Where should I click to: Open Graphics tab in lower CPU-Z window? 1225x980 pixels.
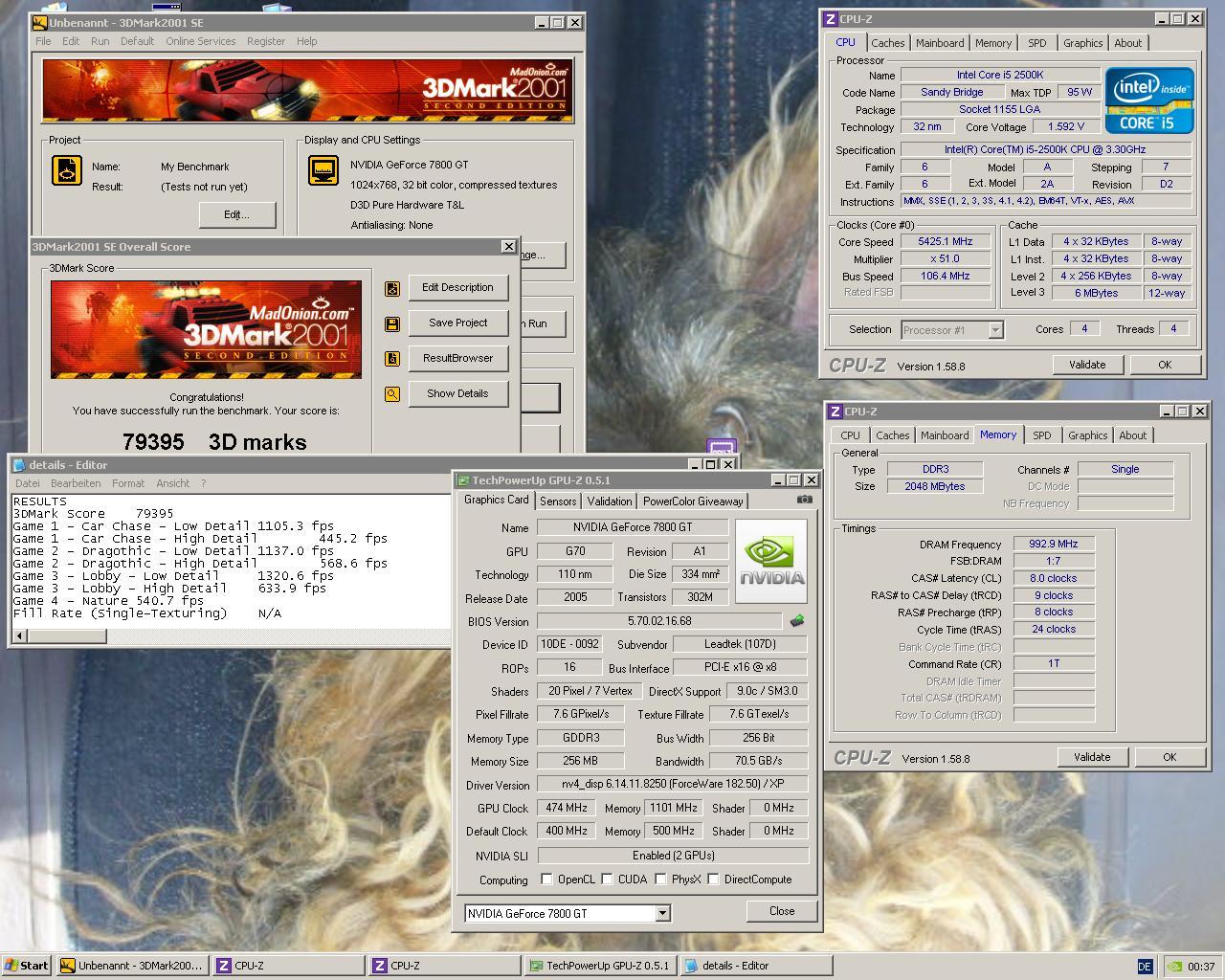tap(1087, 435)
